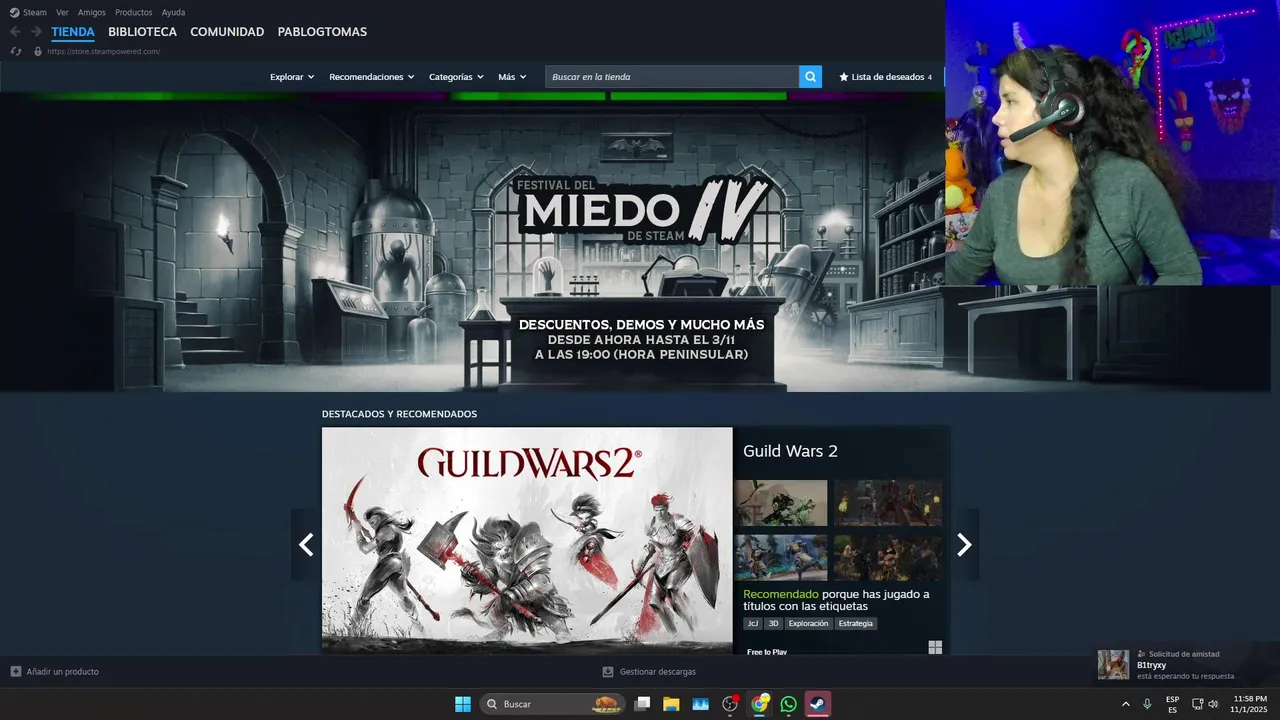This screenshot has width=1280, height=720.
Task: Switch to the COMUNIDAD tab
Action: click(x=227, y=32)
